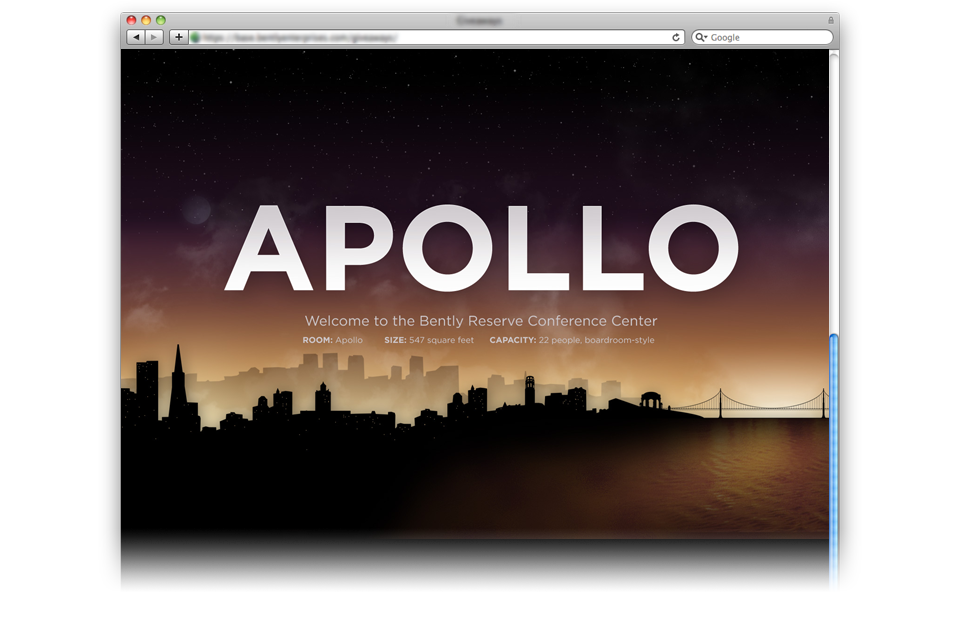Click the lock icon in the title bar
The height and width of the screenshot is (643, 960).
pyautogui.click(x=831, y=20)
